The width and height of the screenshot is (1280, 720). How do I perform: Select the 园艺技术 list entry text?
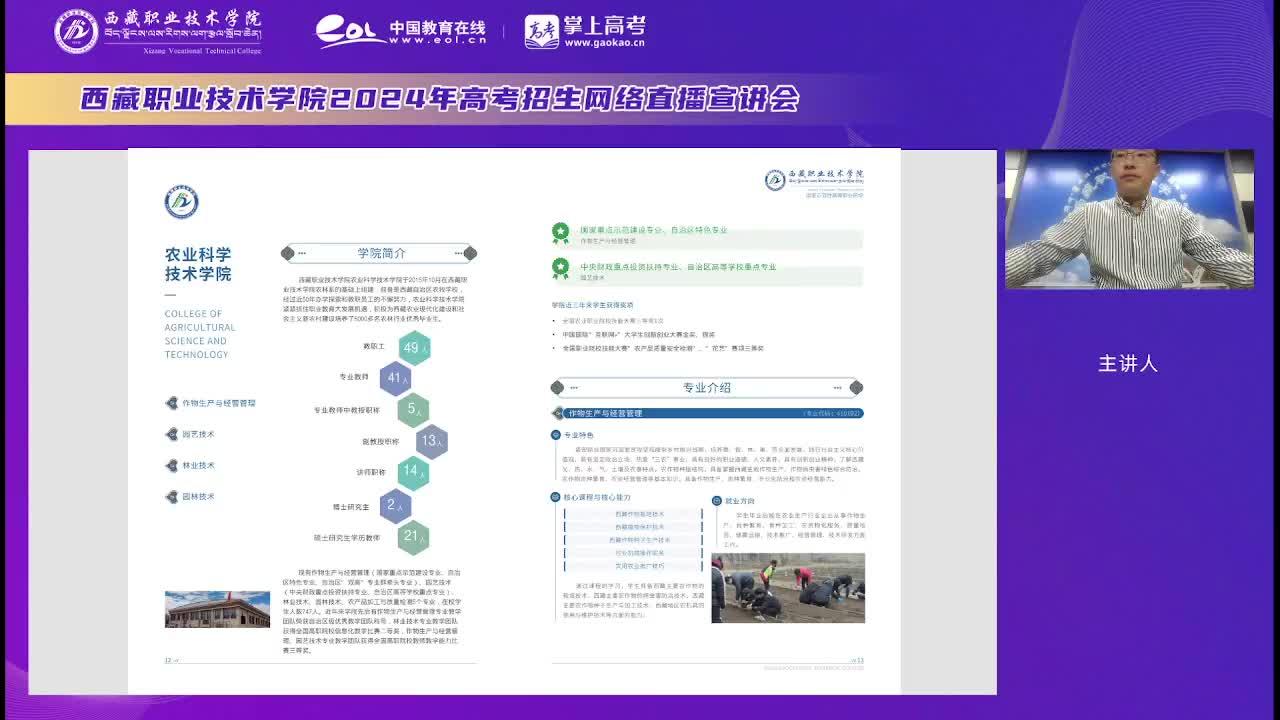click(x=198, y=434)
